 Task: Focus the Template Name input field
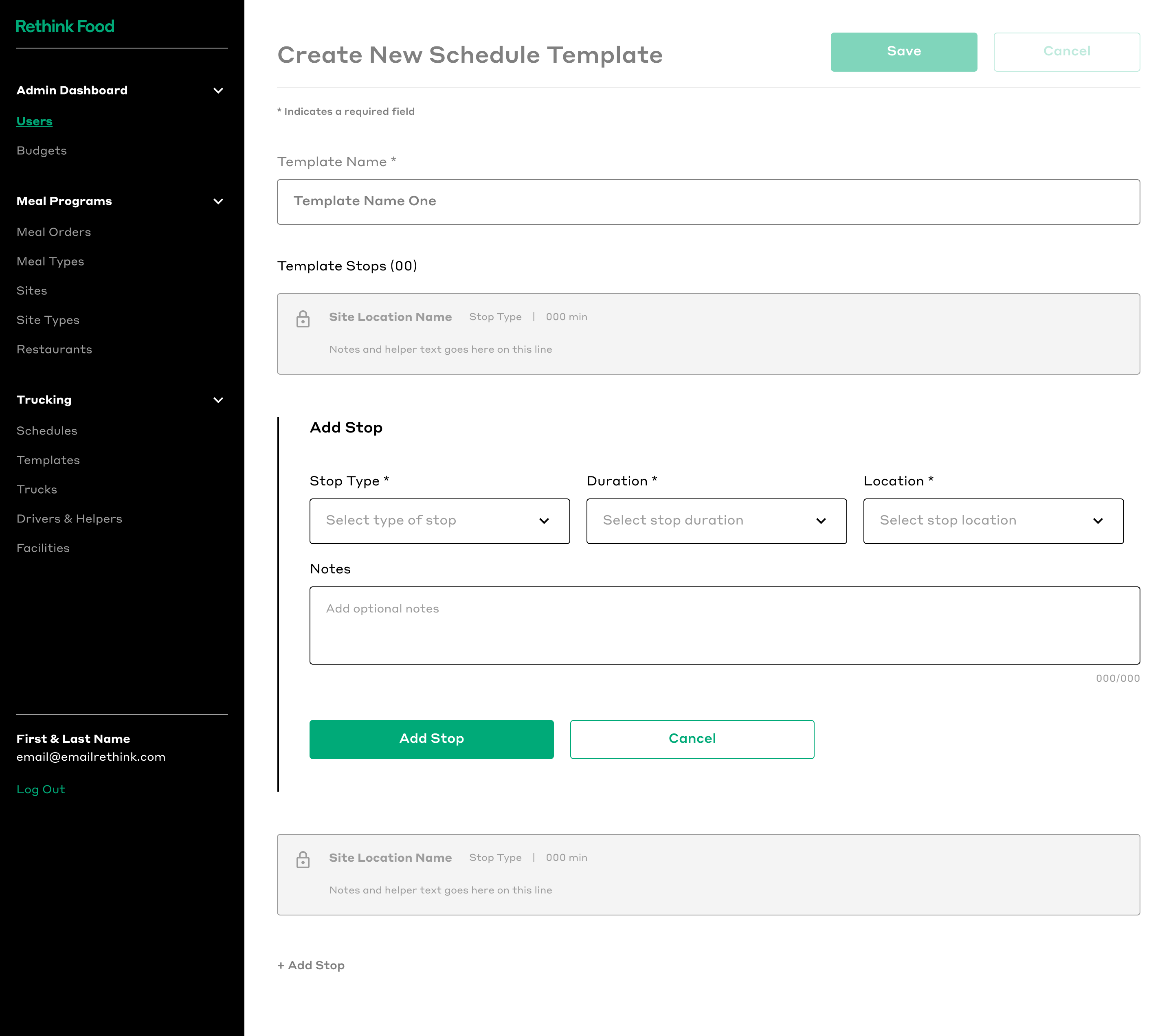point(707,201)
